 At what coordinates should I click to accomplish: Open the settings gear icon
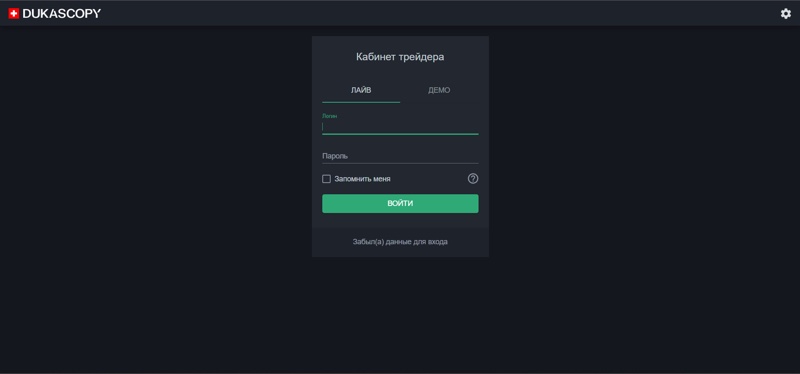click(786, 14)
